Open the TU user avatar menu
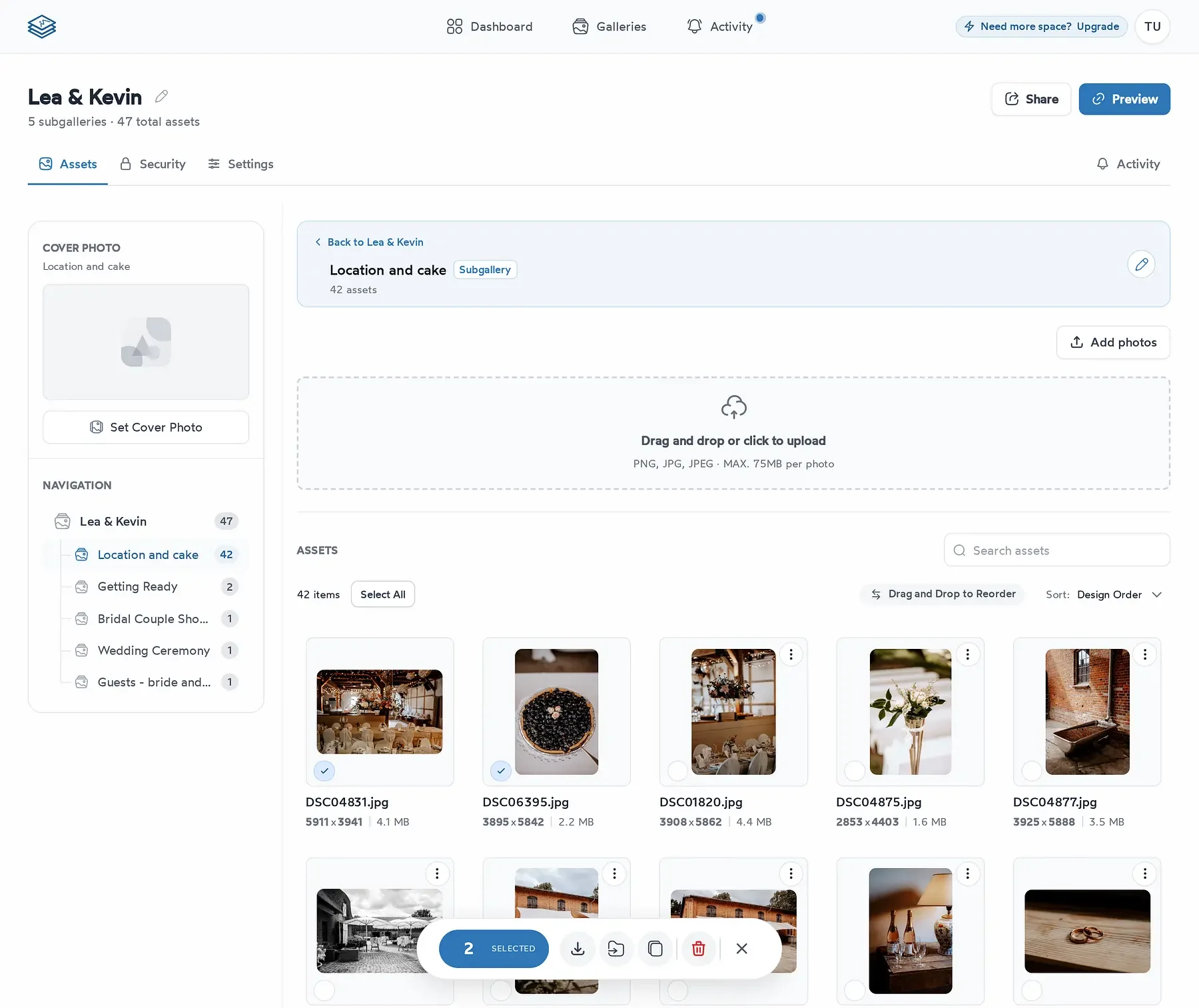Viewport: 1199px width, 1008px height. tap(1152, 27)
